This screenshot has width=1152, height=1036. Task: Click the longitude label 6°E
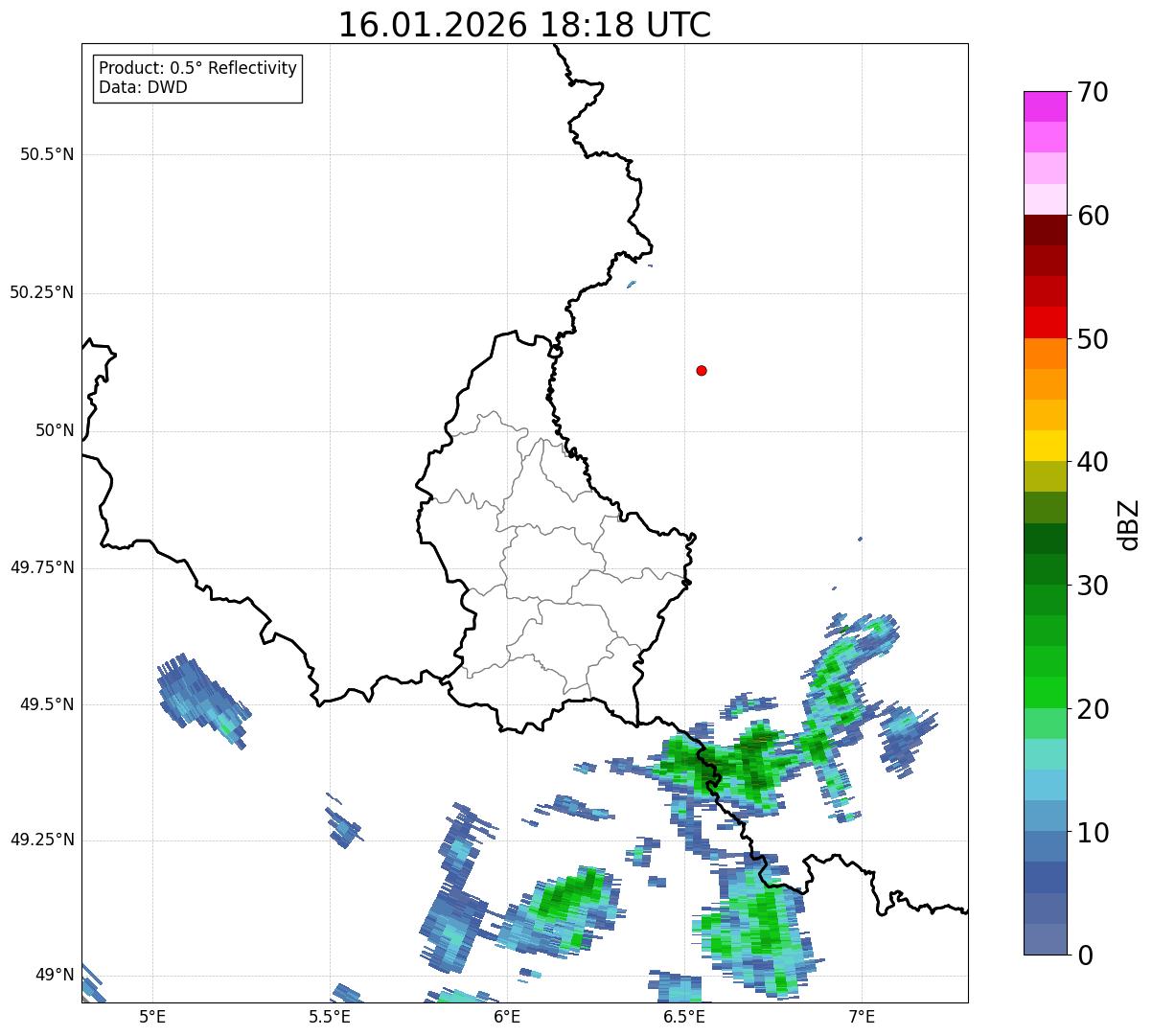tap(507, 1016)
